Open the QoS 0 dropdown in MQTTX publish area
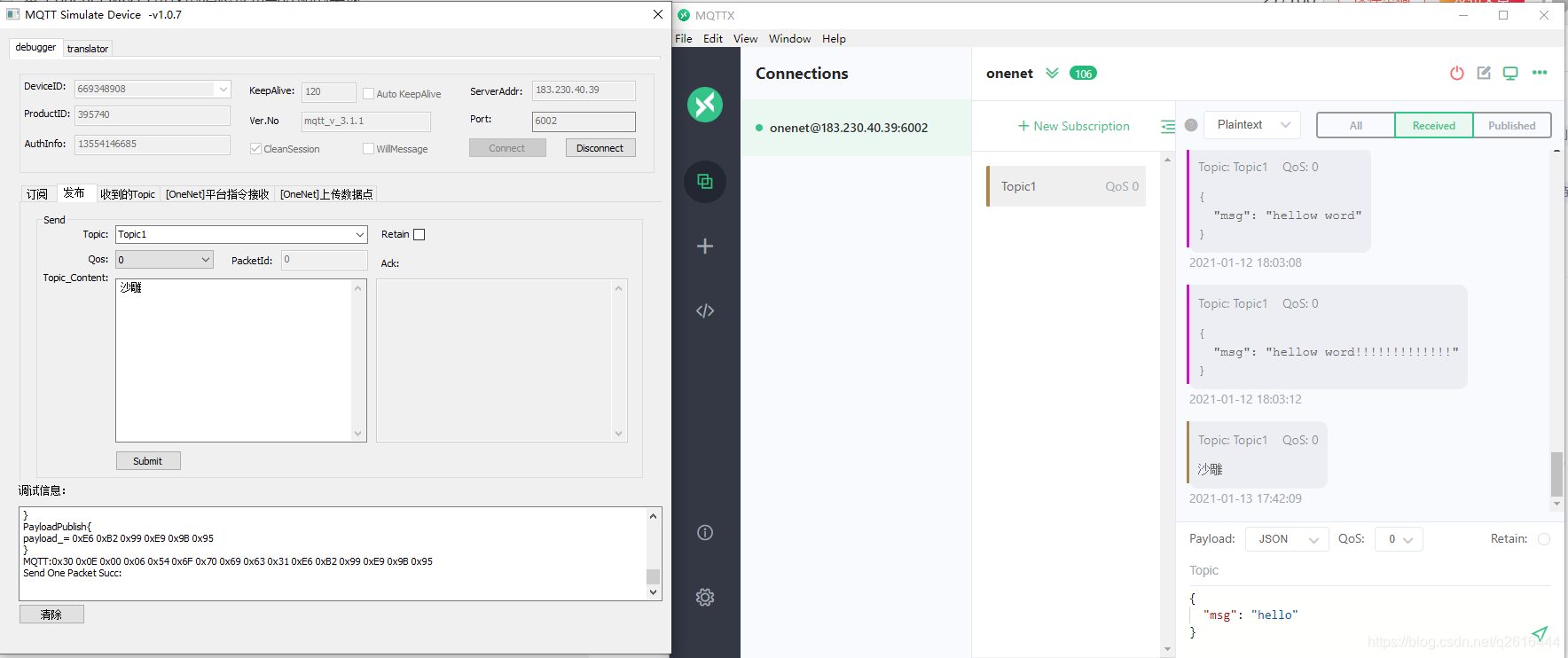 [1399, 539]
